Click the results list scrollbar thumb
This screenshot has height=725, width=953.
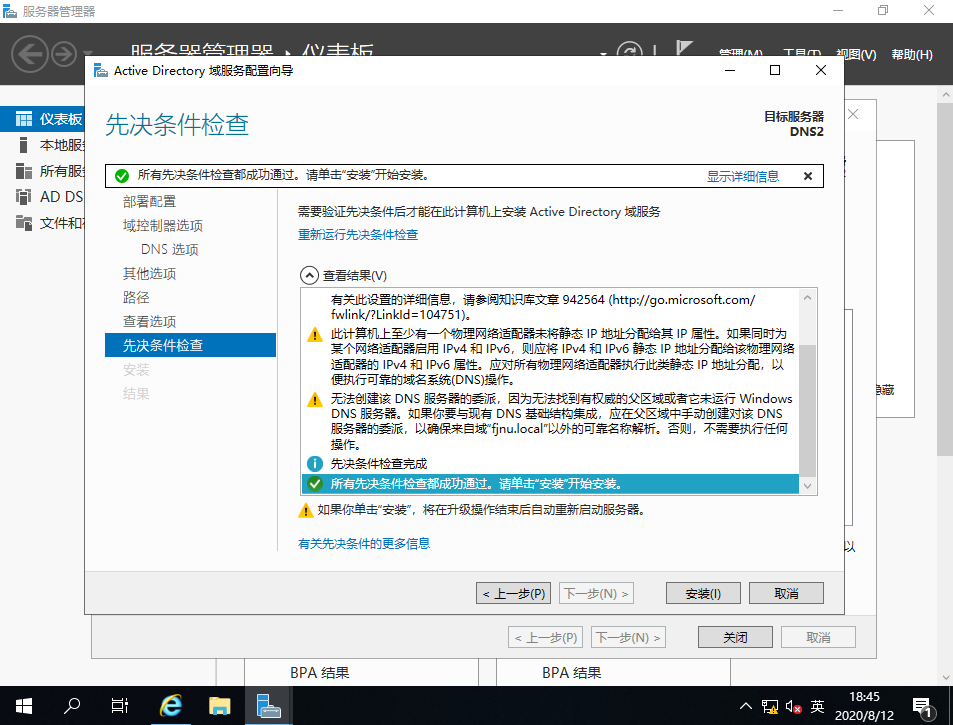[807, 410]
